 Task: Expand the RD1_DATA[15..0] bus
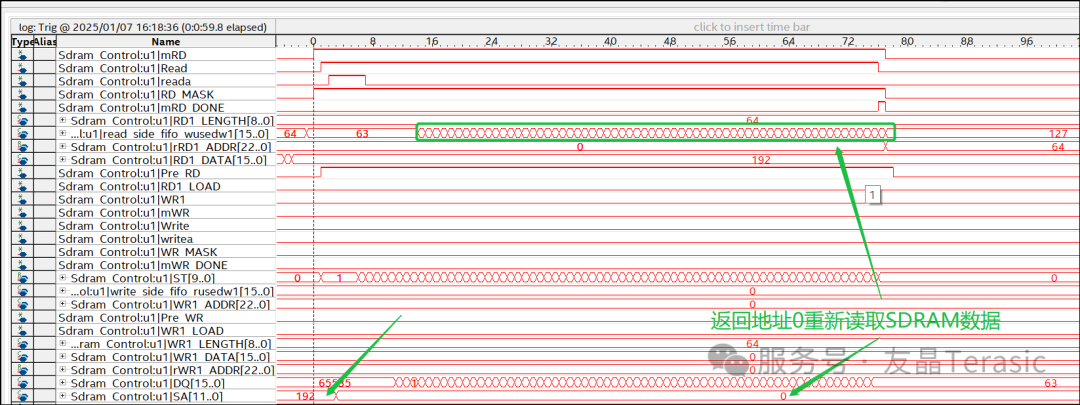[x=63, y=160]
